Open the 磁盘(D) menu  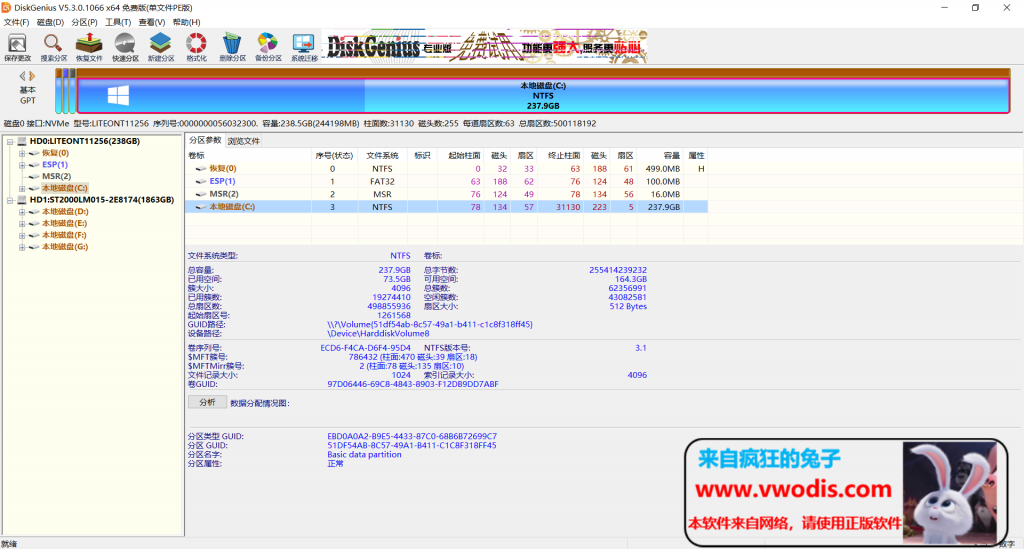pos(50,22)
